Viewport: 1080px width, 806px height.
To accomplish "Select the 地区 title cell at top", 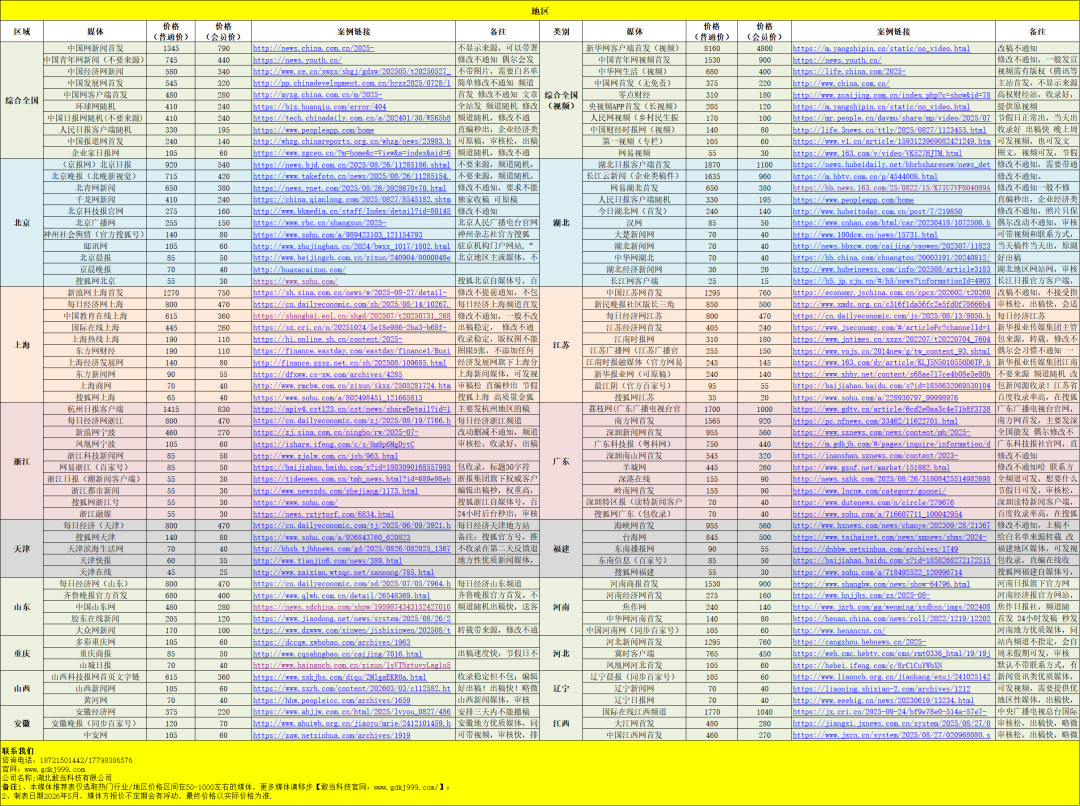I will coord(540,10).
